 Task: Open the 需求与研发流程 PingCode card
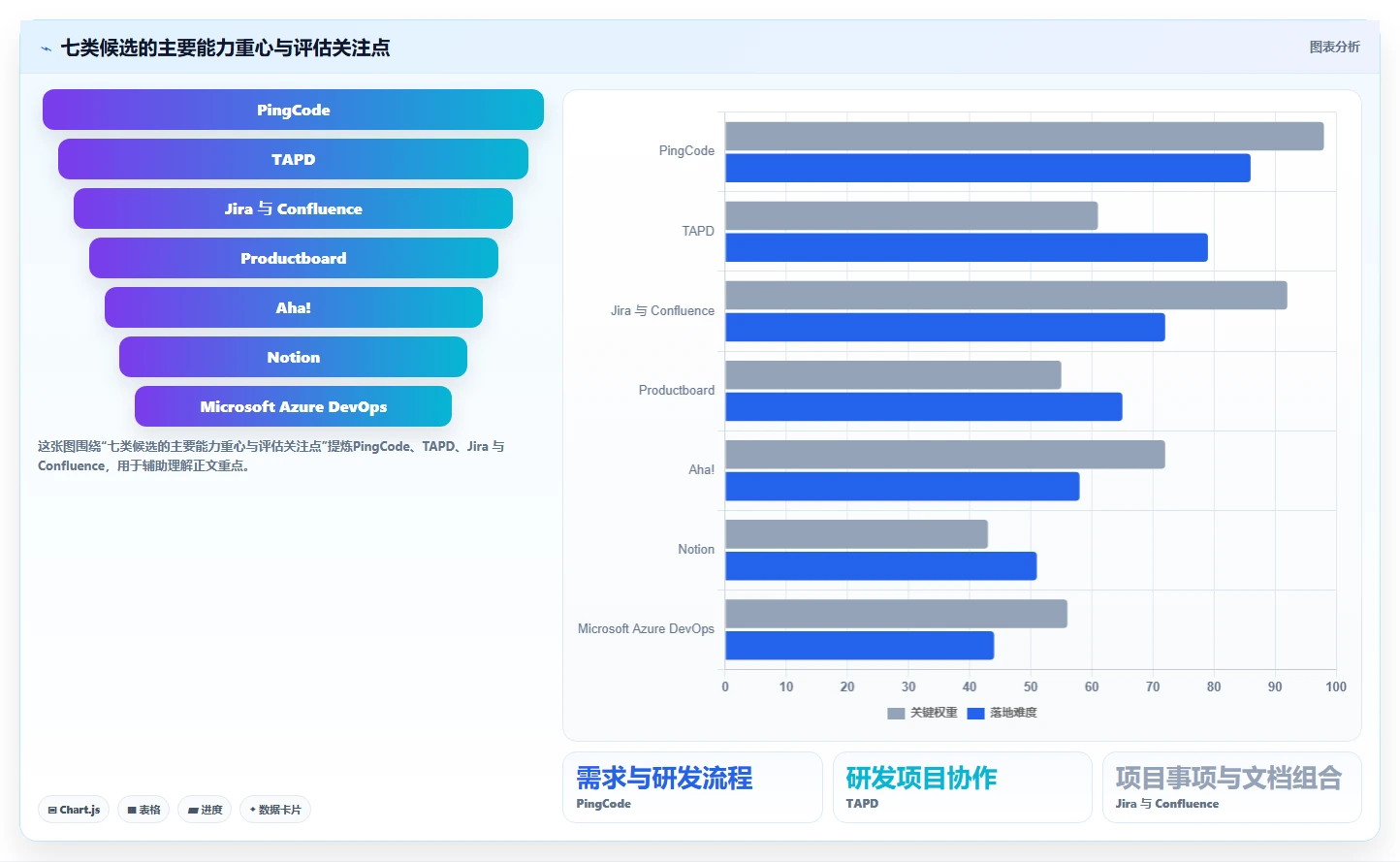(692, 787)
